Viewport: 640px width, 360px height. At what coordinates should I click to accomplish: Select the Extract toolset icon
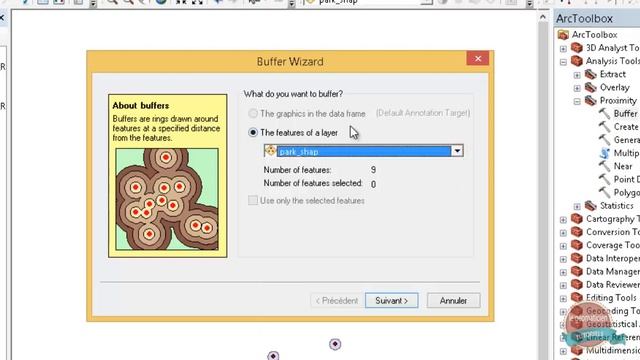pos(591,74)
